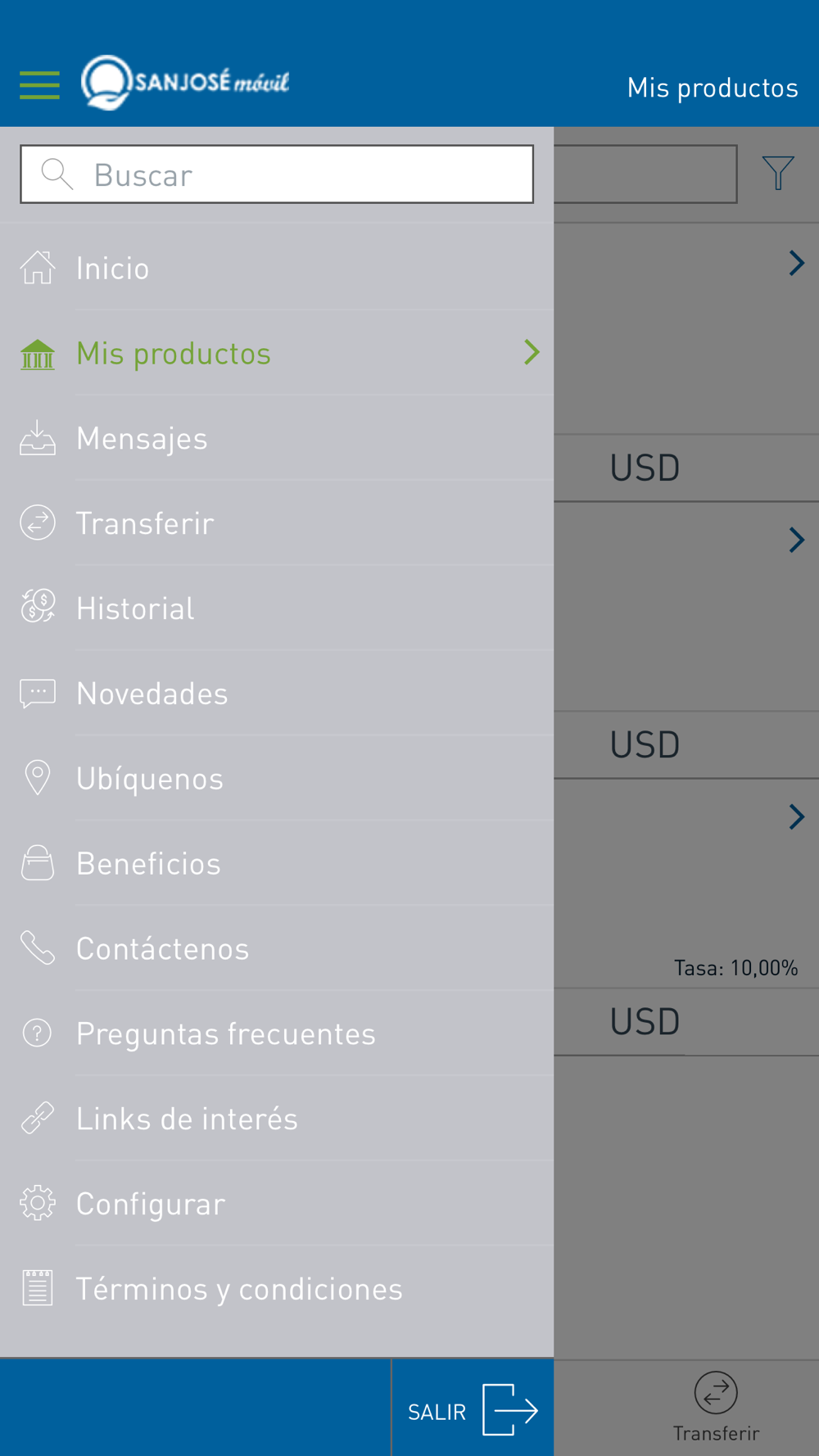The height and width of the screenshot is (1456, 819).
Task: Tap the SALIR logout button
Action: point(473,1409)
